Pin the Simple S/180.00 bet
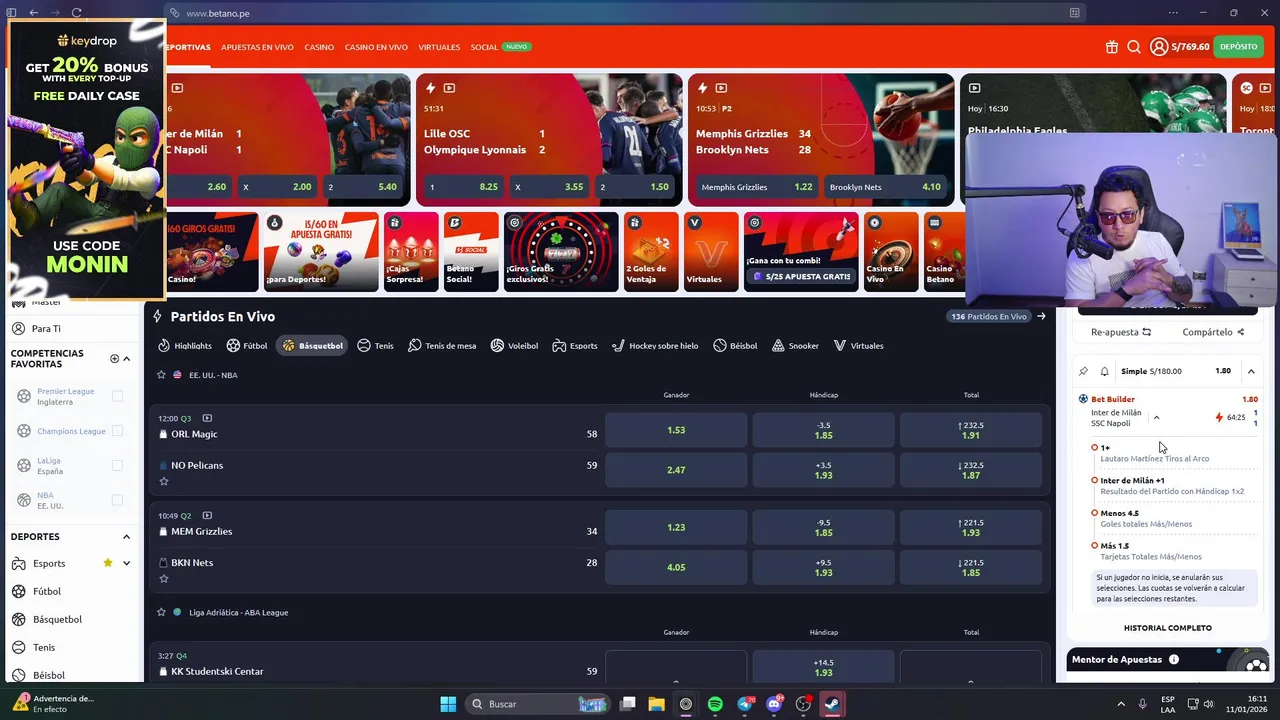1280x720 pixels. [1083, 371]
